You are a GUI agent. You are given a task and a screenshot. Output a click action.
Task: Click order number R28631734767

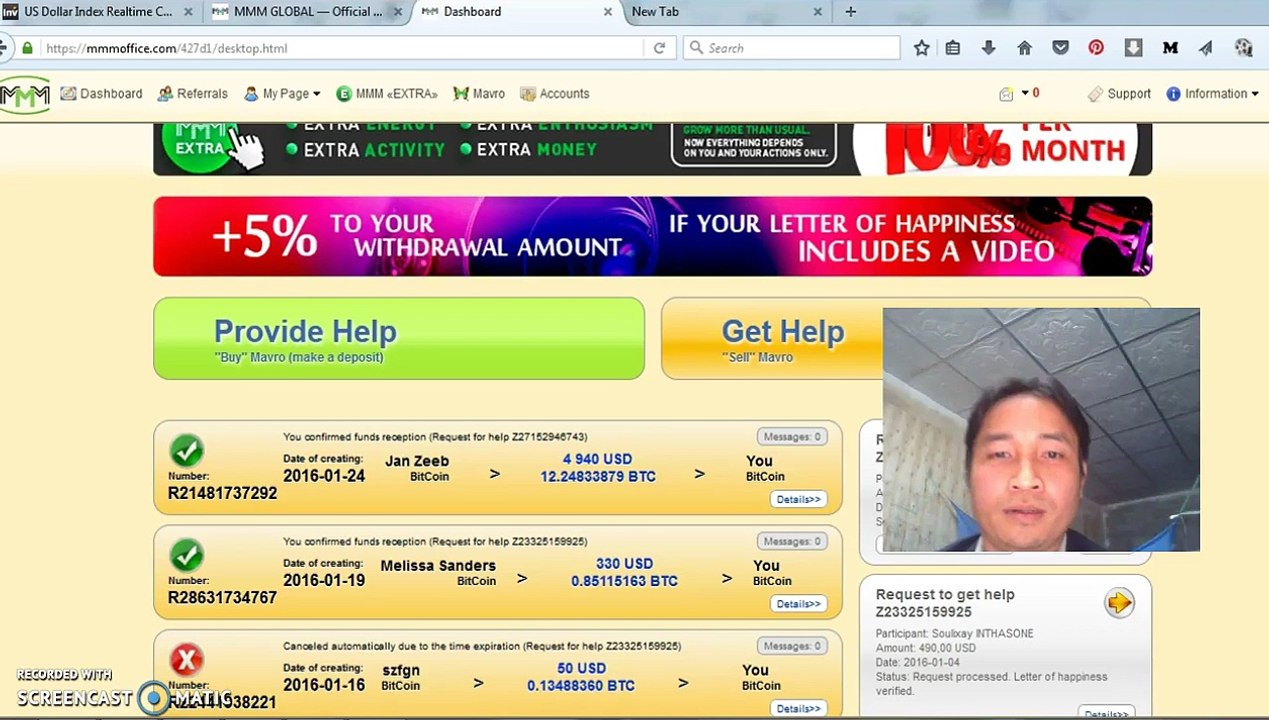click(222, 597)
